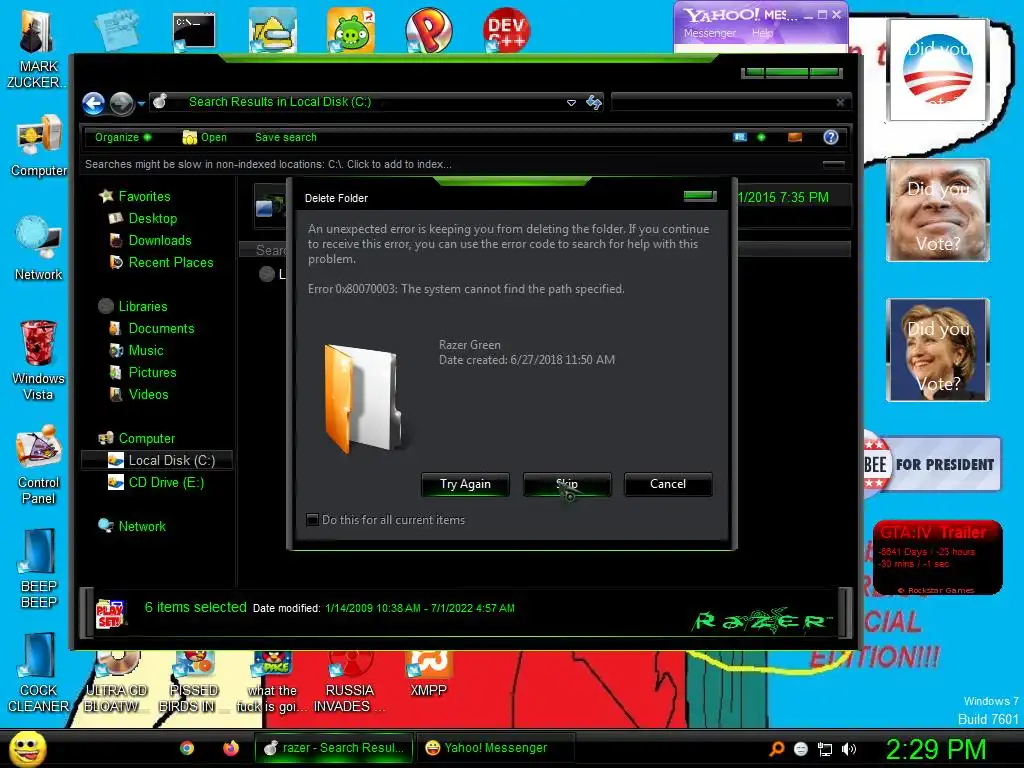The width and height of the screenshot is (1024, 768).
Task: Open the Music library
Action: (146, 351)
